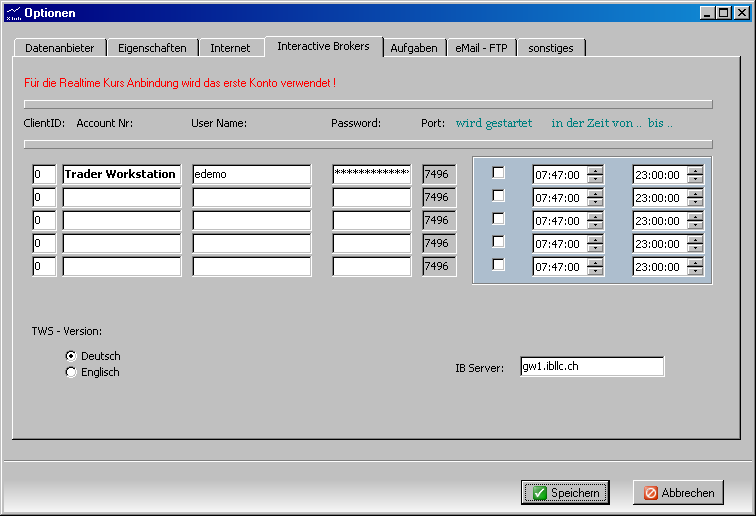Click the Abbrechen button
This screenshot has height=516, width=756.
point(678,492)
